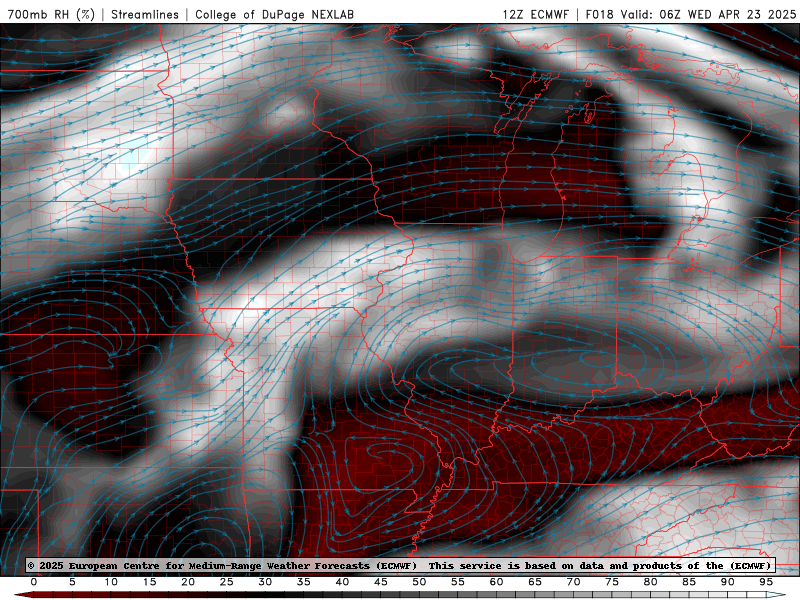Click the "80" label on the color scale
This screenshot has width=800, height=600.
point(651,582)
